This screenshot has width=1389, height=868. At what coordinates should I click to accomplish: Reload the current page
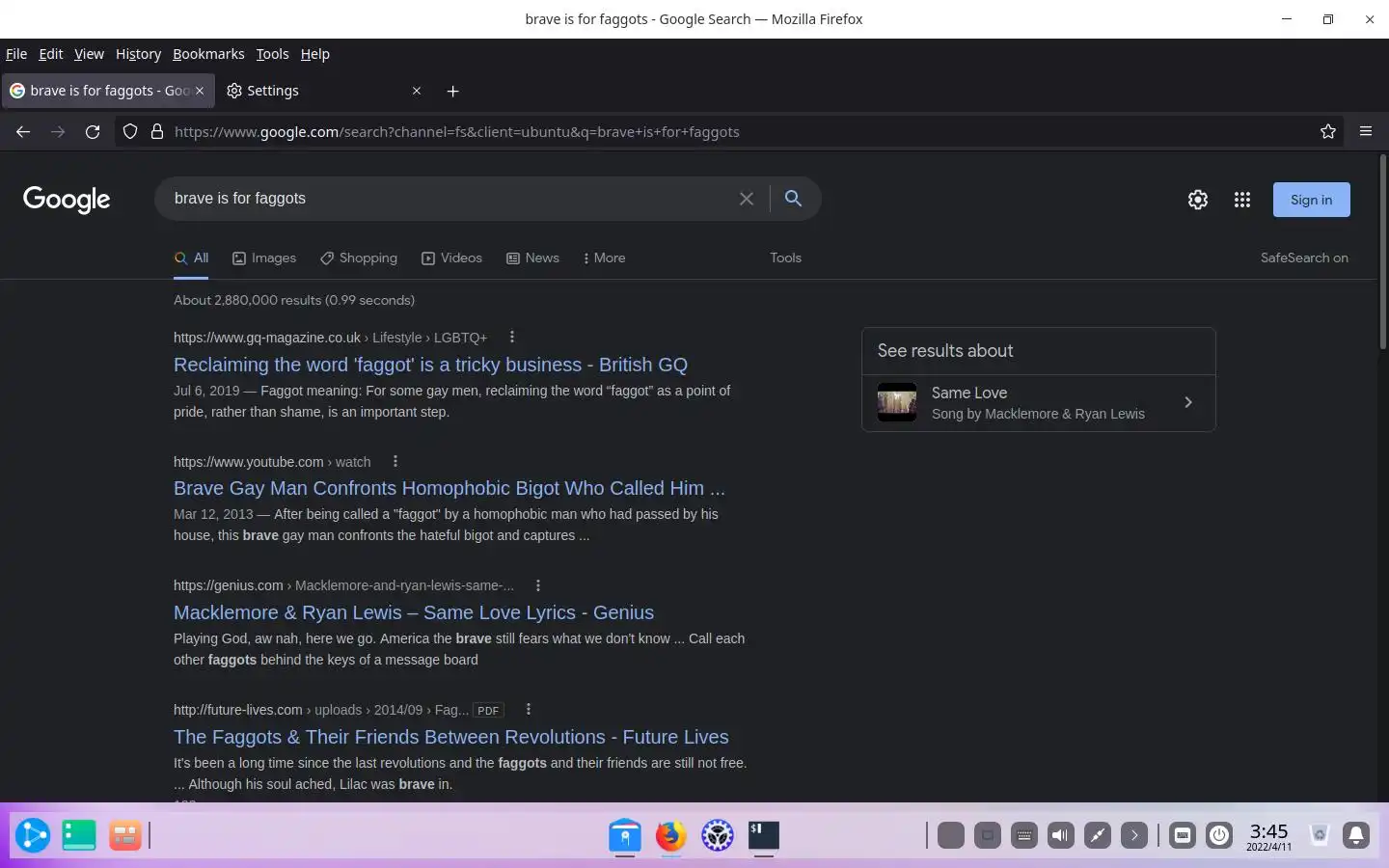click(93, 131)
